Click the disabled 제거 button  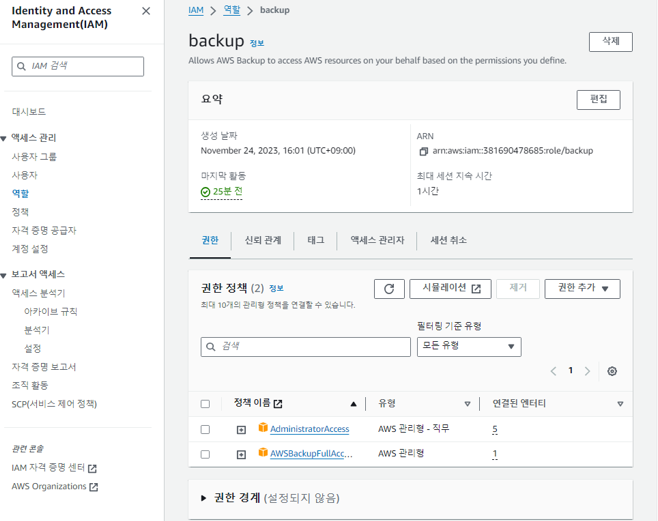tap(518, 289)
